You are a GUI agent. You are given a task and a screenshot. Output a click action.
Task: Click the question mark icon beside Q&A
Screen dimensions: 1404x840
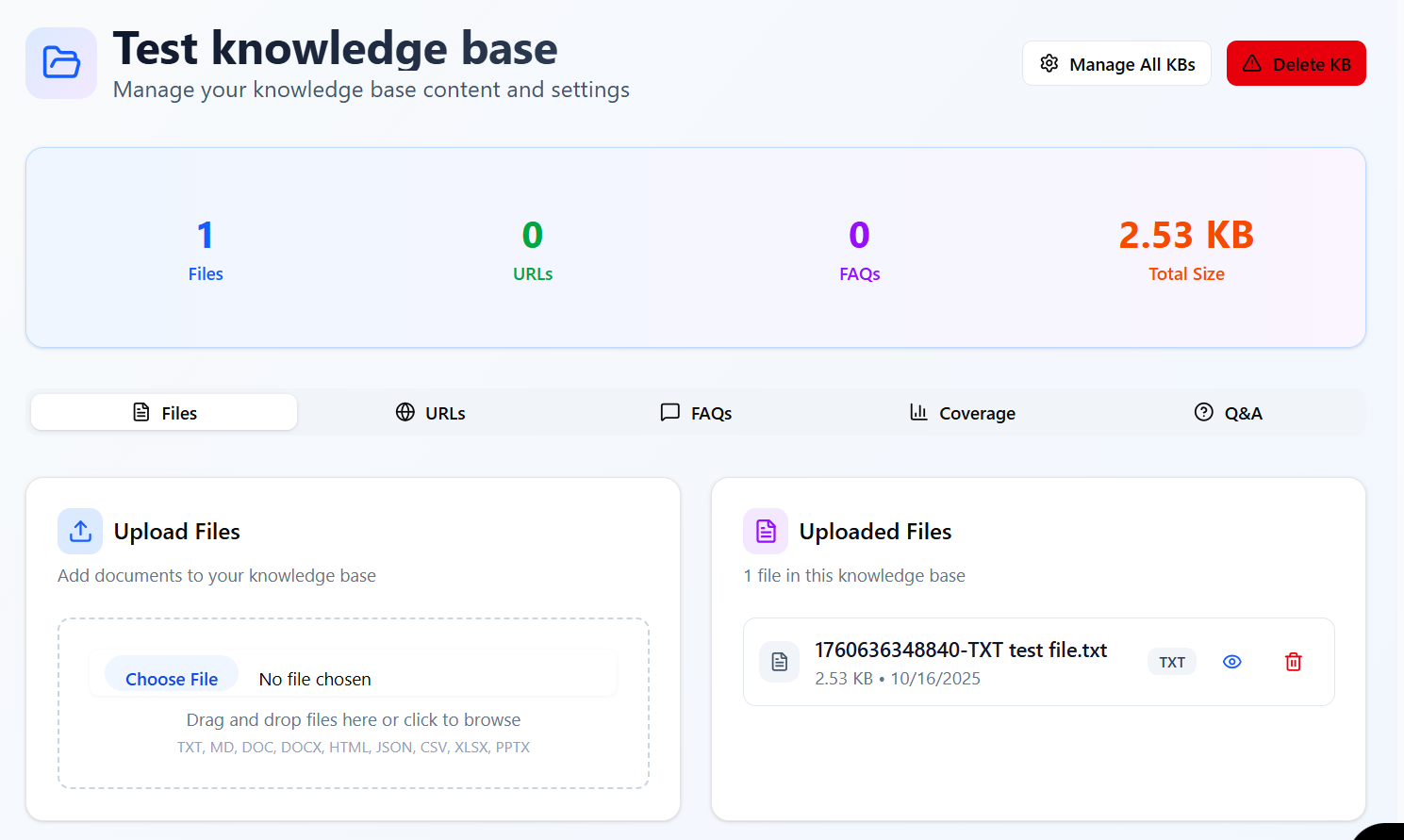[1204, 412]
